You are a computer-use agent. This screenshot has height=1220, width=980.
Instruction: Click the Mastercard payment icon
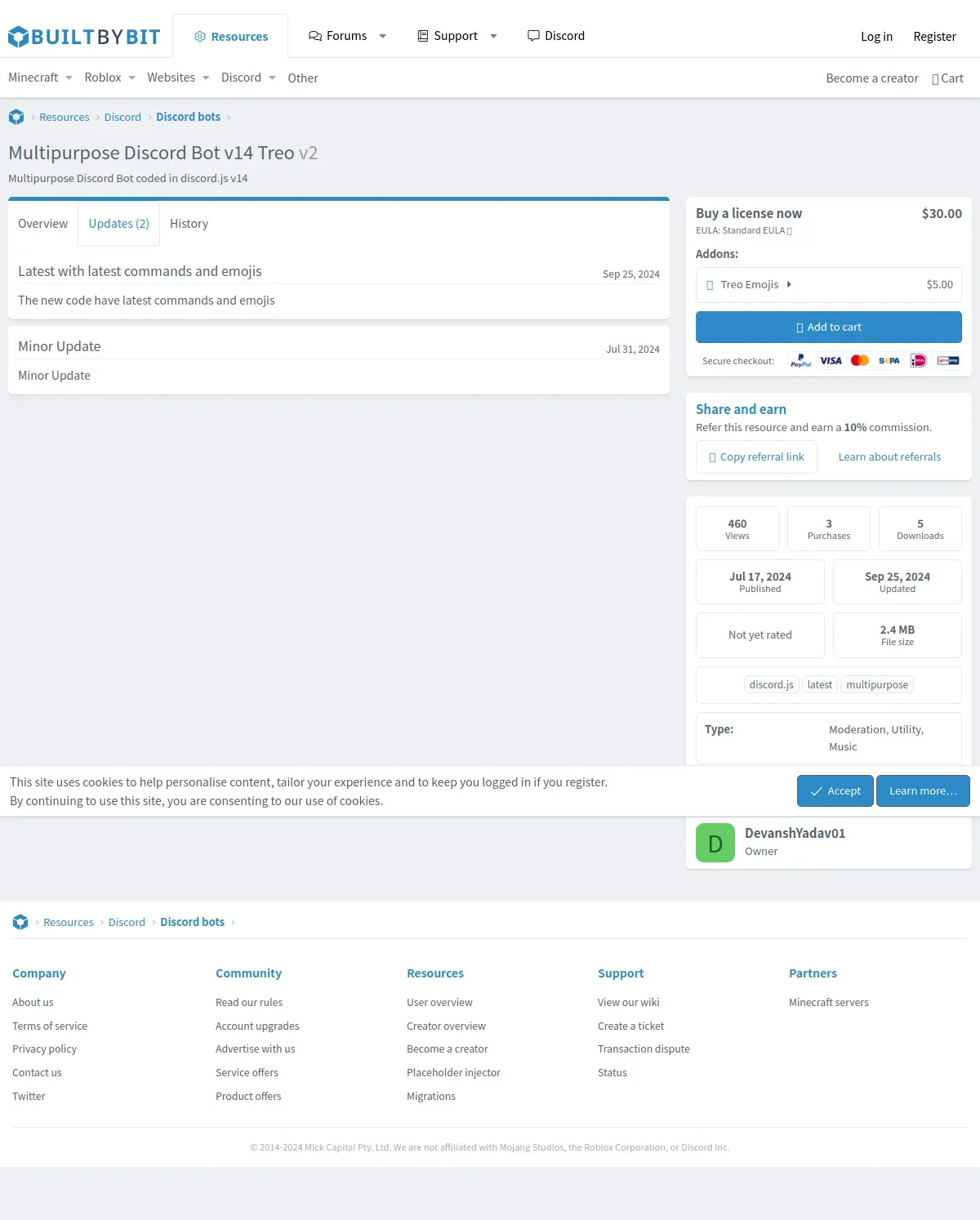tap(860, 360)
